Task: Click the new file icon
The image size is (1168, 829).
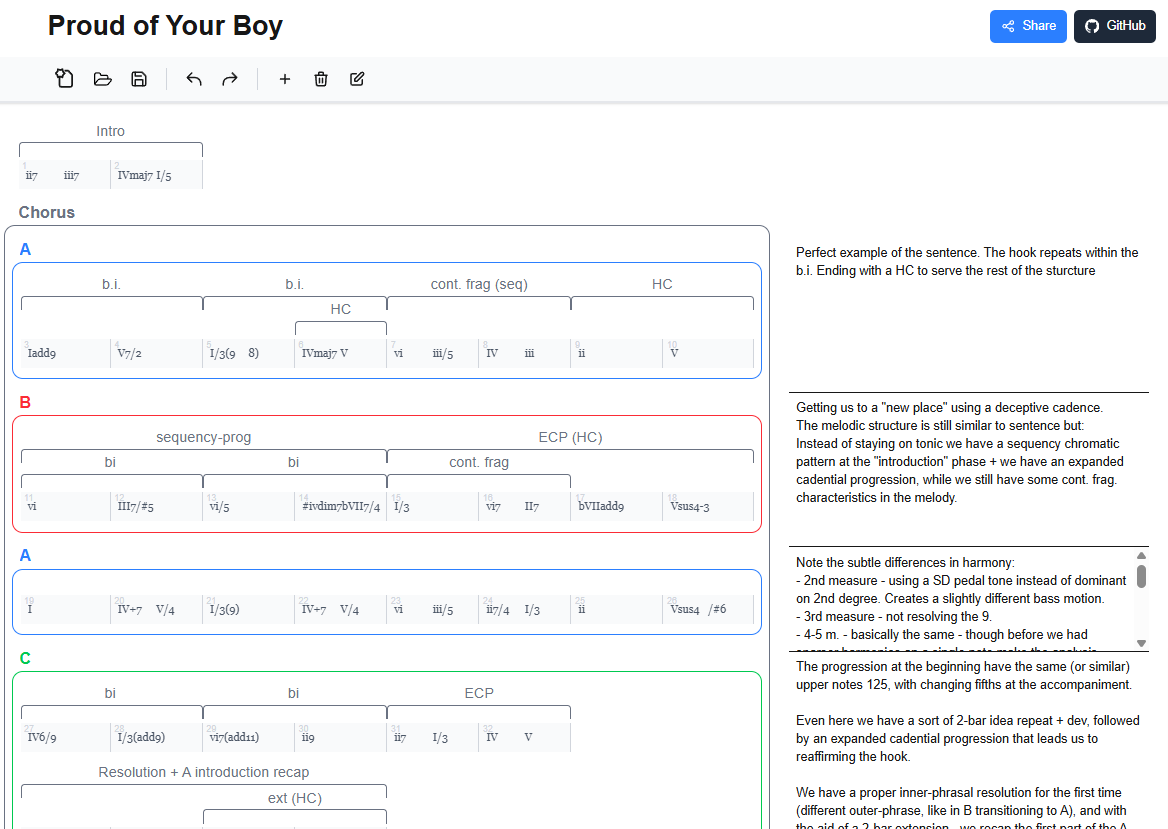Action: pos(65,79)
